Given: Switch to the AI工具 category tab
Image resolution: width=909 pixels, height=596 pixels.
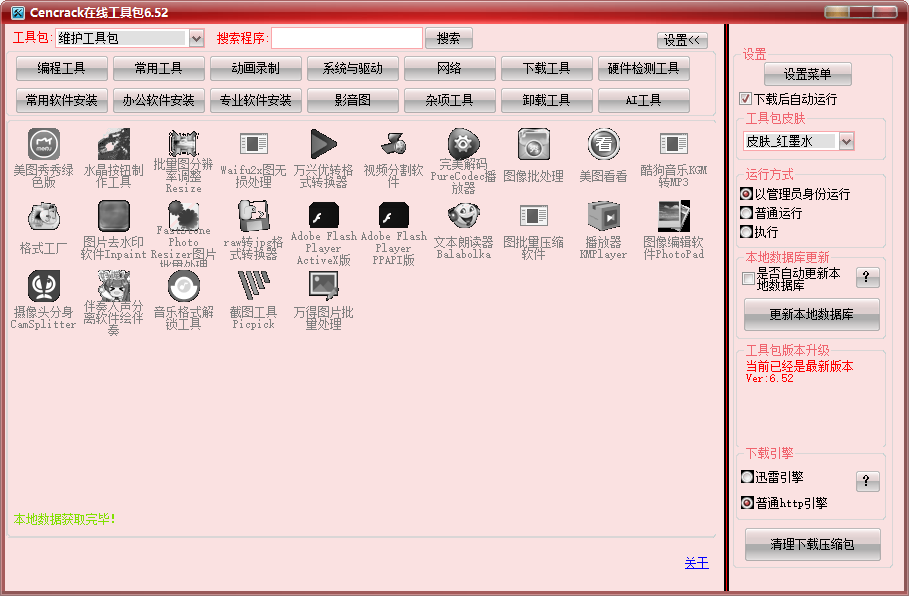Looking at the screenshot, I should [644, 100].
